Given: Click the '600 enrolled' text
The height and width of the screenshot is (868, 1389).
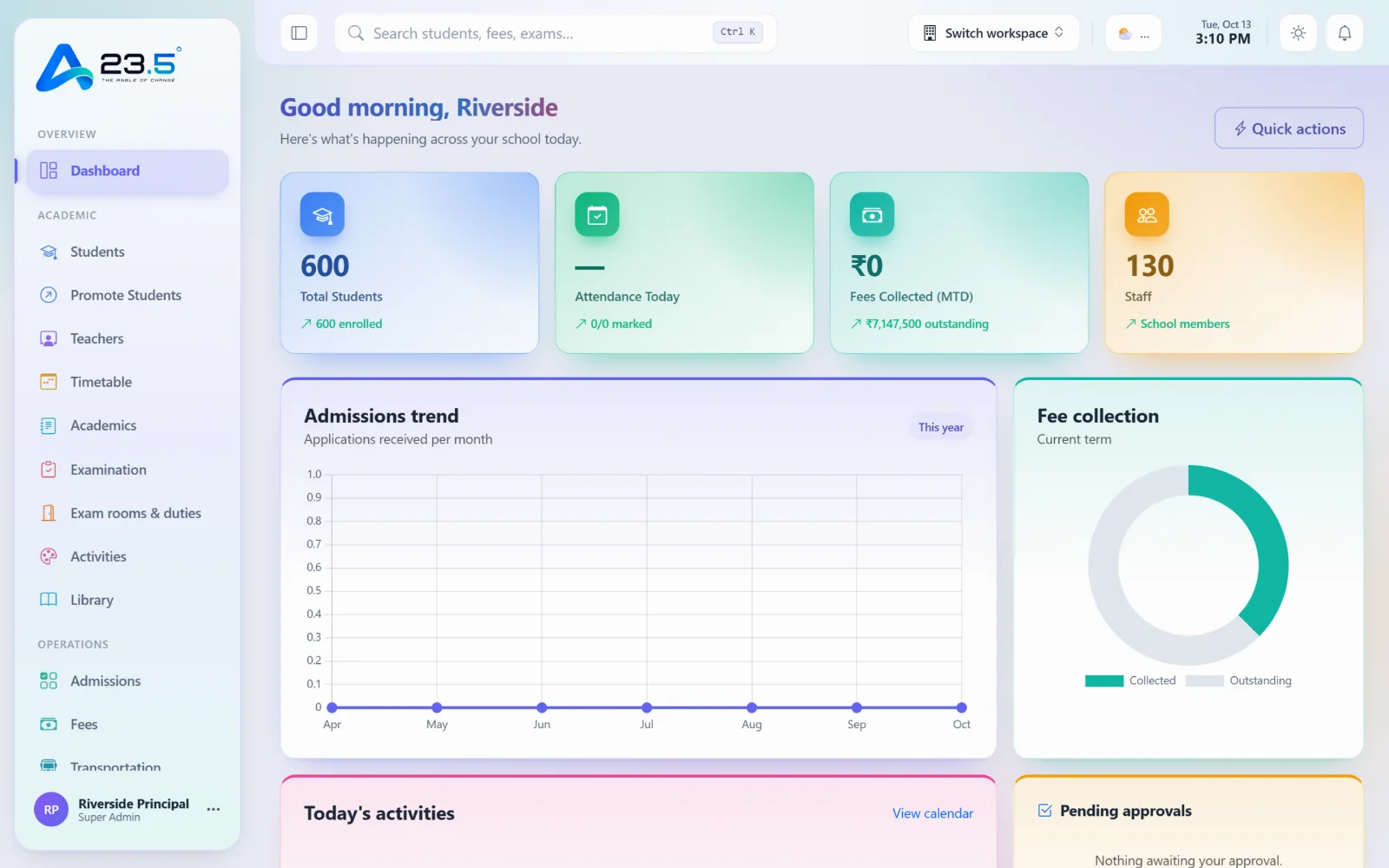Looking at the screenshot, I should (x=349, y=324).
